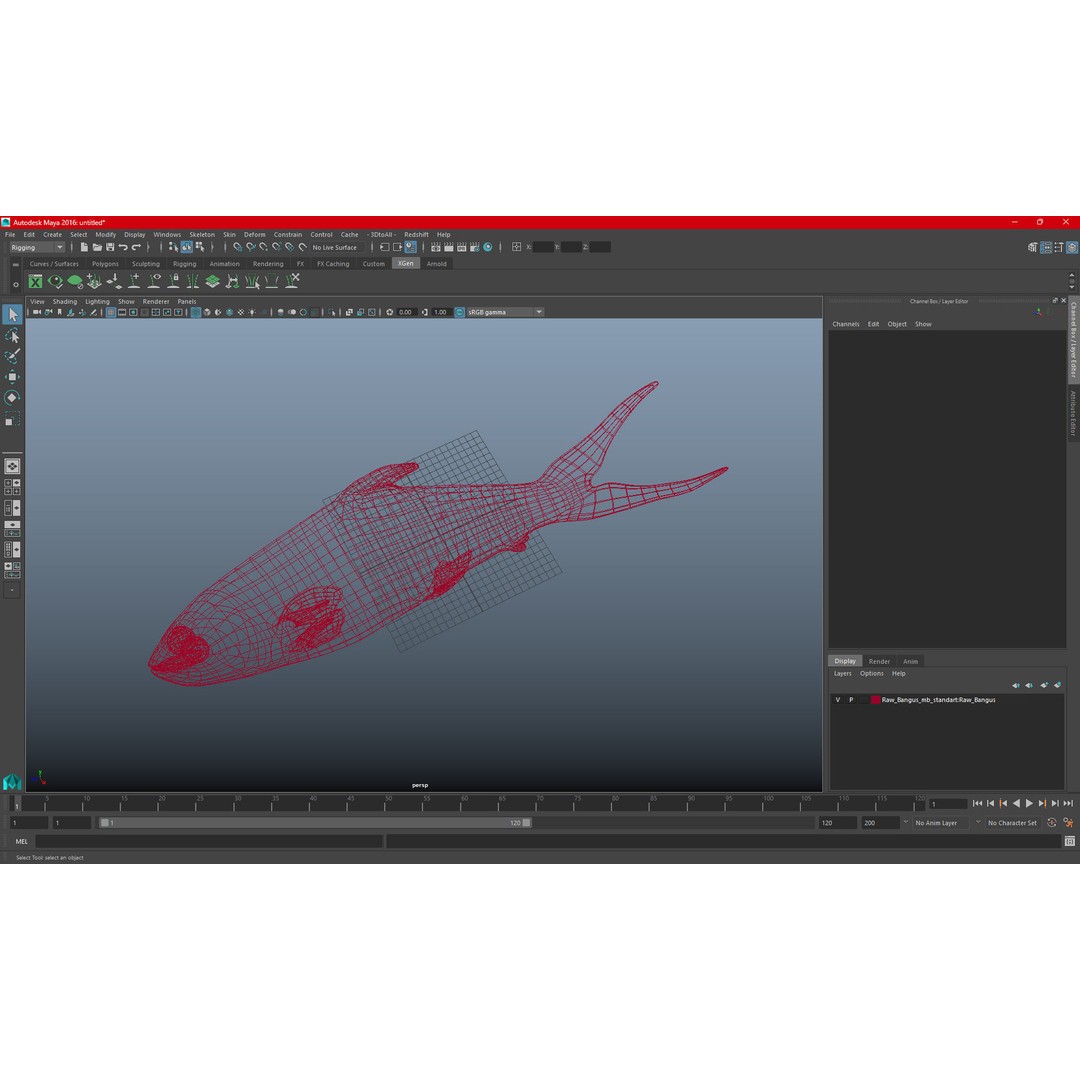1080x1080 pixels.
Task: Toggle viewport textured checker button
Action: click(240, 313)
